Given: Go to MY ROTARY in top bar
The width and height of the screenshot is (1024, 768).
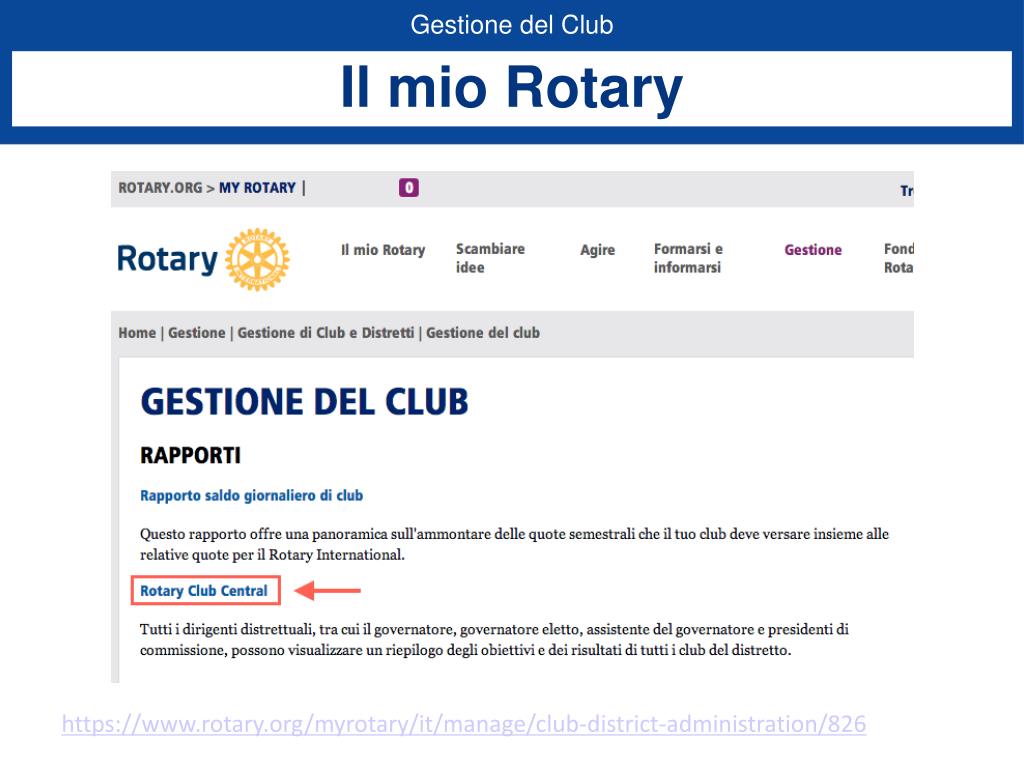Looking at the screenshot, I should pos(257,188).
